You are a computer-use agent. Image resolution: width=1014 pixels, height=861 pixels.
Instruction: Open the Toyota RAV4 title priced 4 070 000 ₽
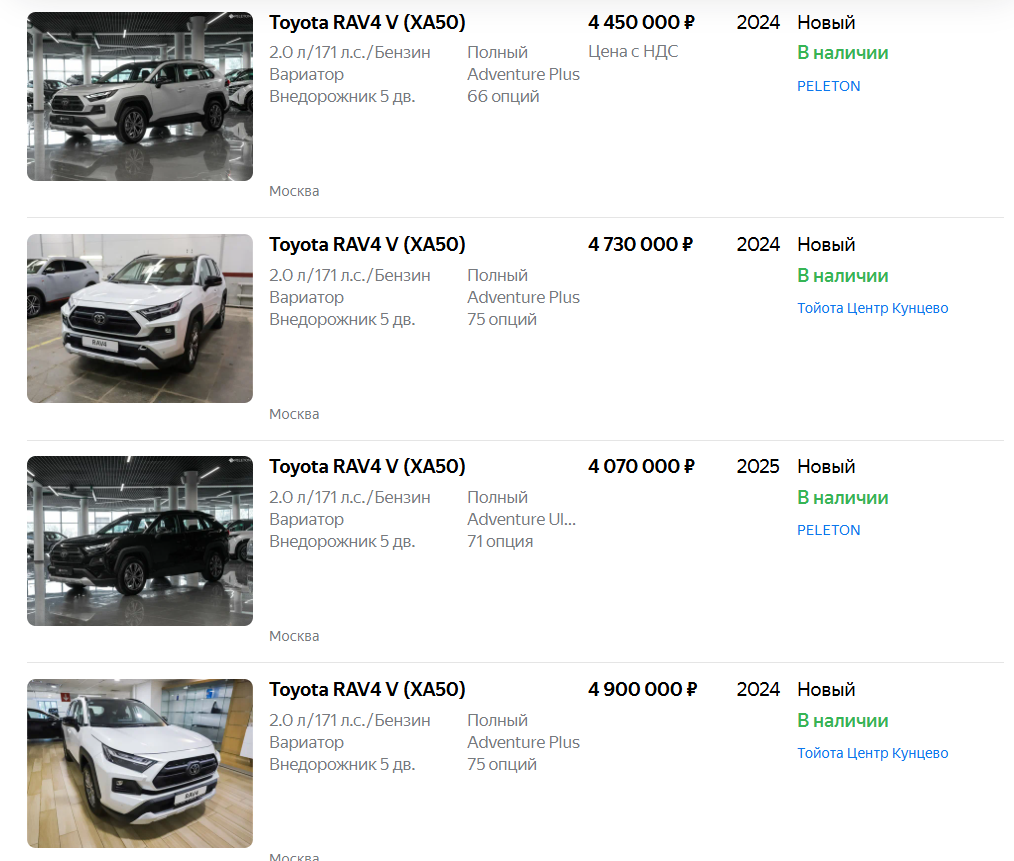367,466
